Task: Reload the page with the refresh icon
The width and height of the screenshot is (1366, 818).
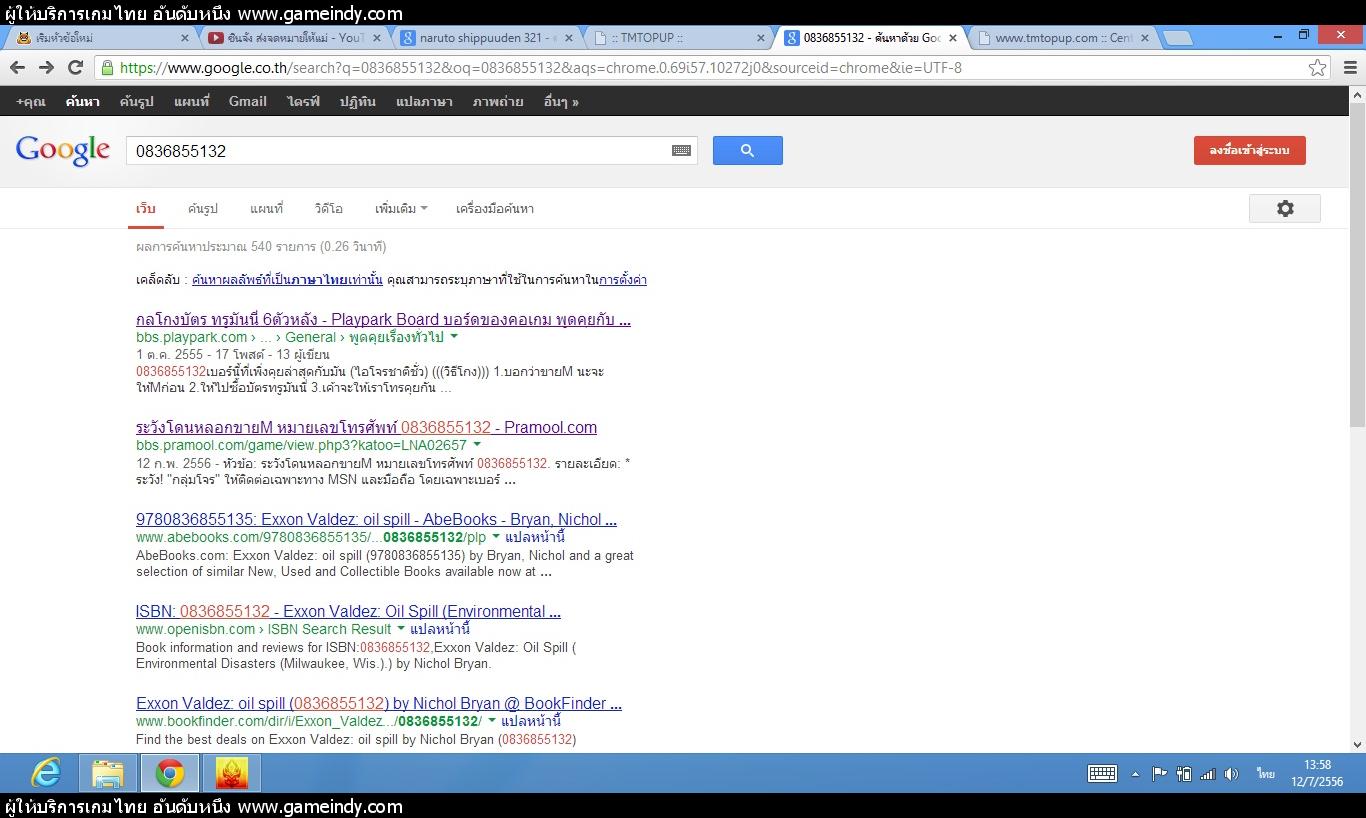Action: click(x=75, y=68)
